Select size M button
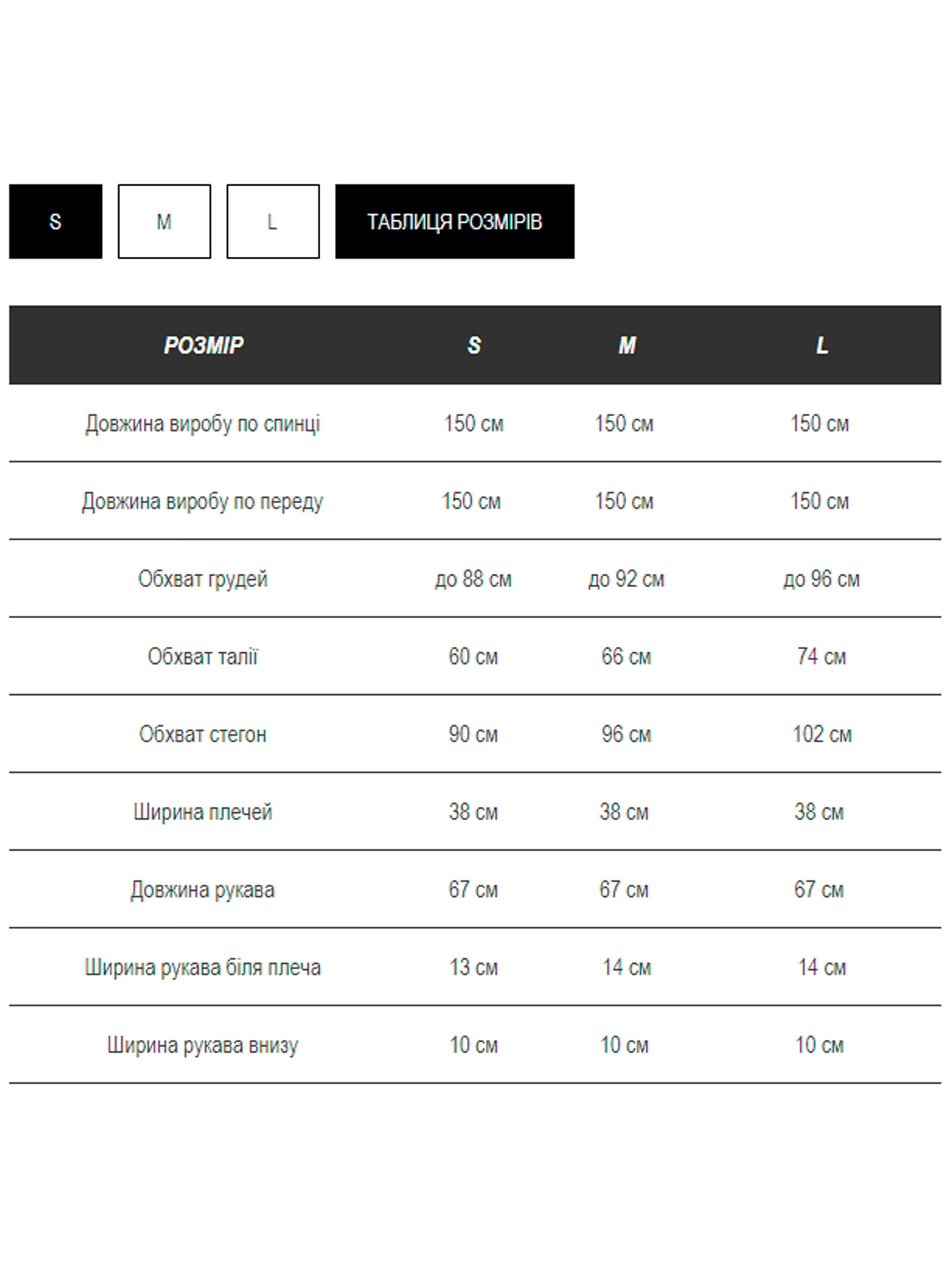This screenshot has width=952, height=1270. [x=164, y=222]
